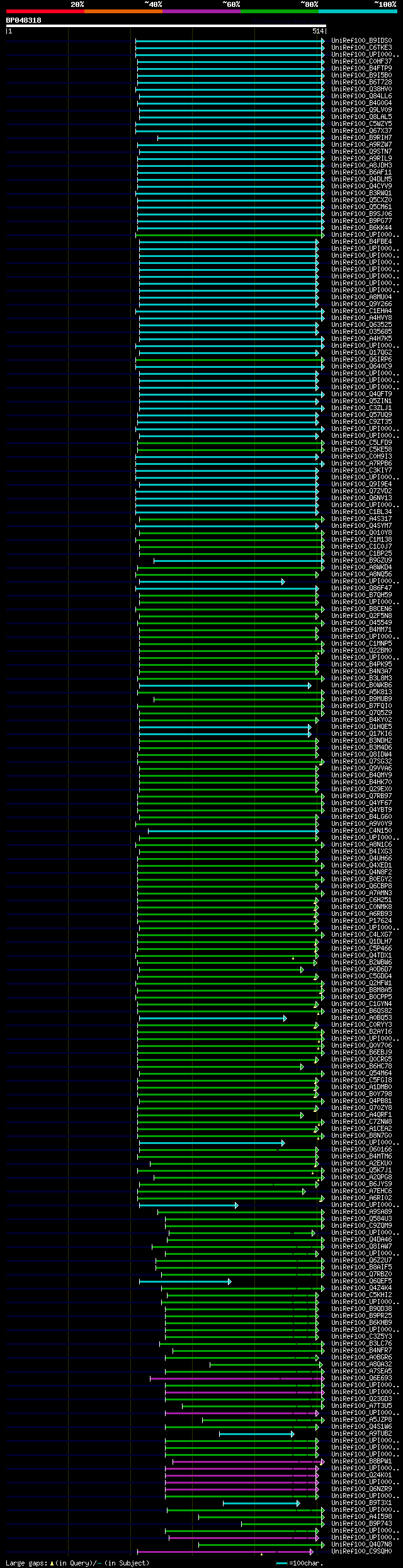
Task: Select hit label UniRef100_A8N1C6
Action: (361, 845)
